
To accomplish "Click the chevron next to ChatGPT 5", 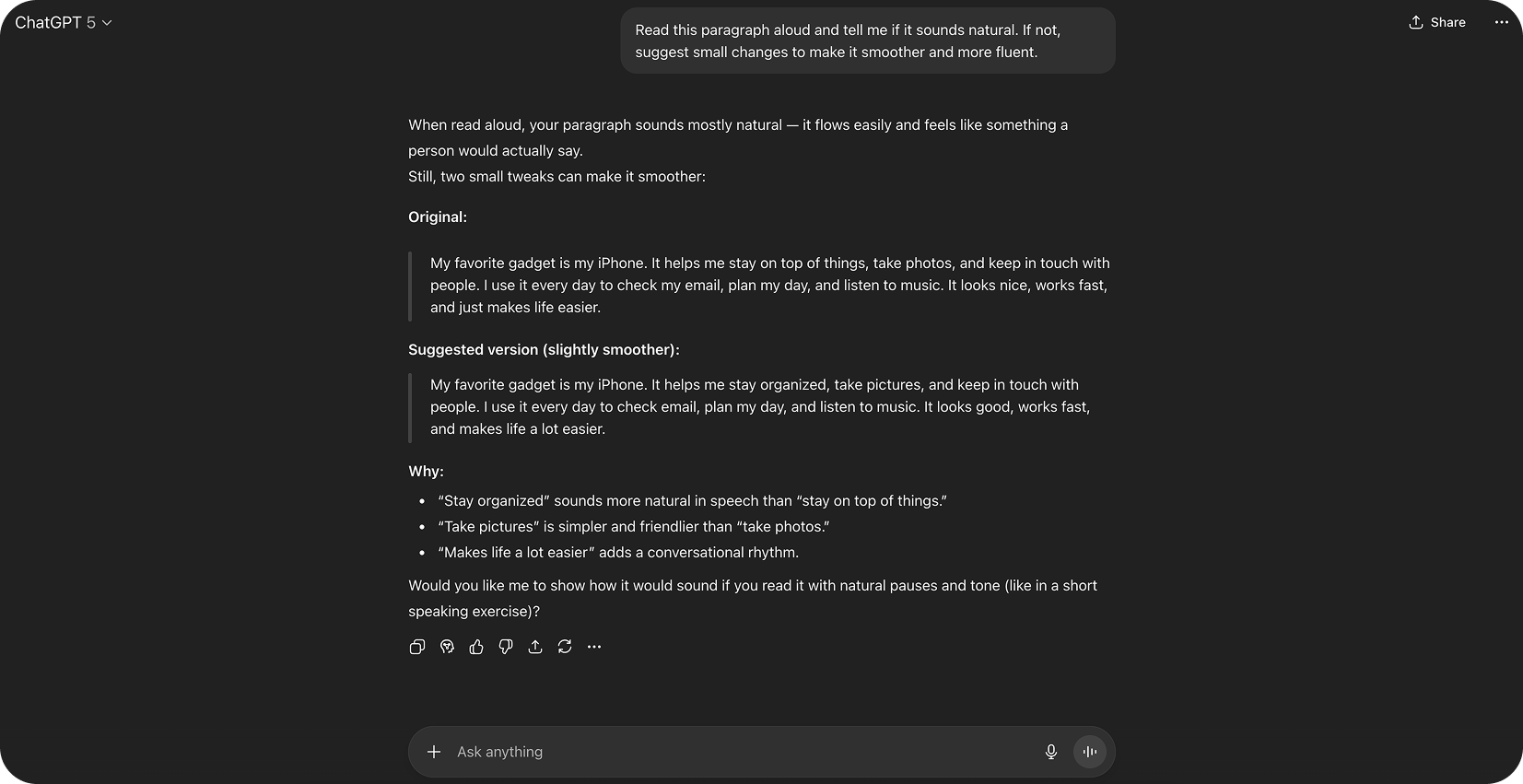I will 107,23.
